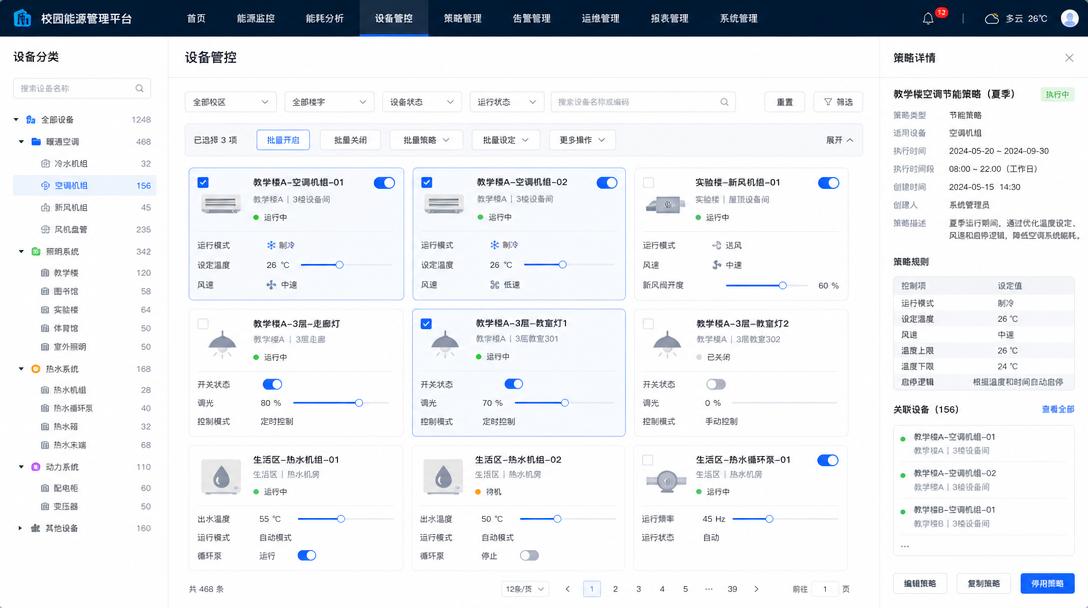Turn on 开关状态 switch of 教室灯2
Viewport: 1088px width, 608px height.
pyautogui.click(x=716, y=384)
